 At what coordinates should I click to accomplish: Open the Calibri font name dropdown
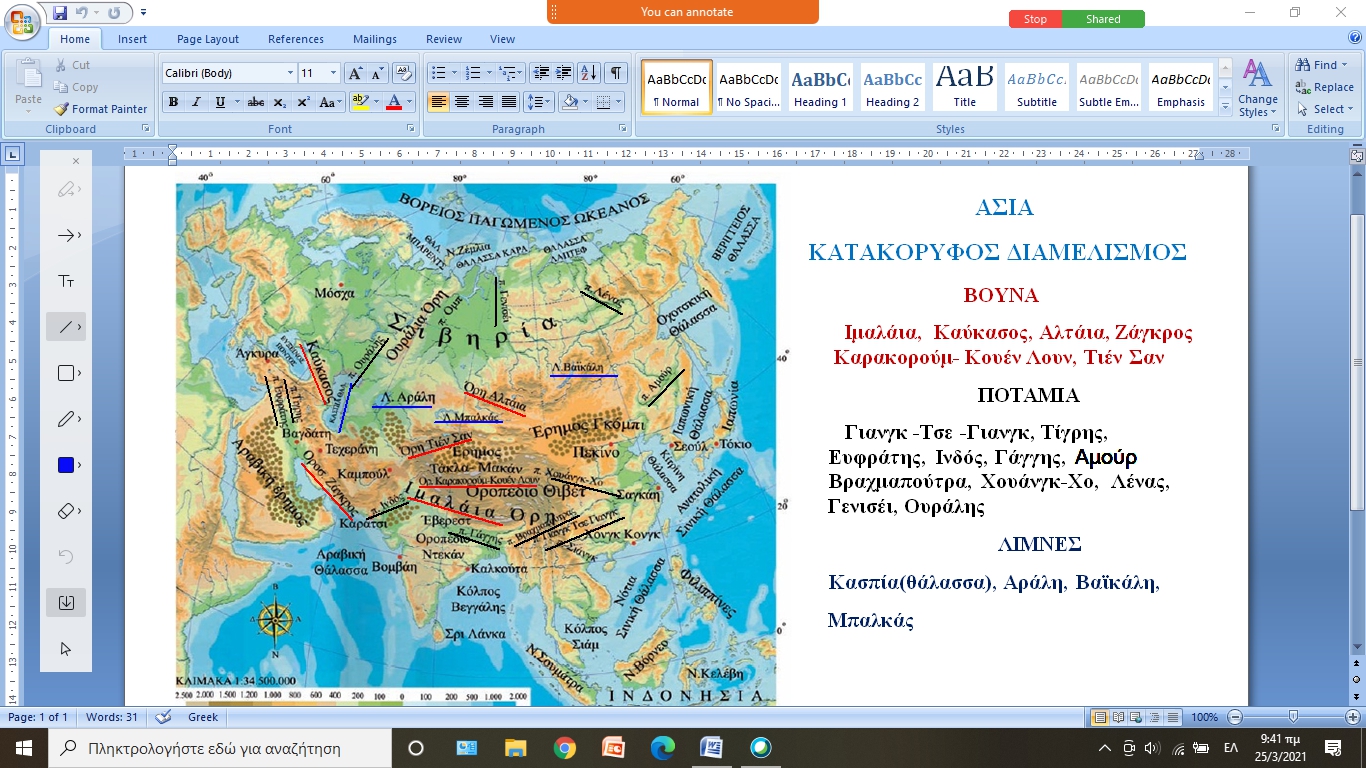pos(291,73)
